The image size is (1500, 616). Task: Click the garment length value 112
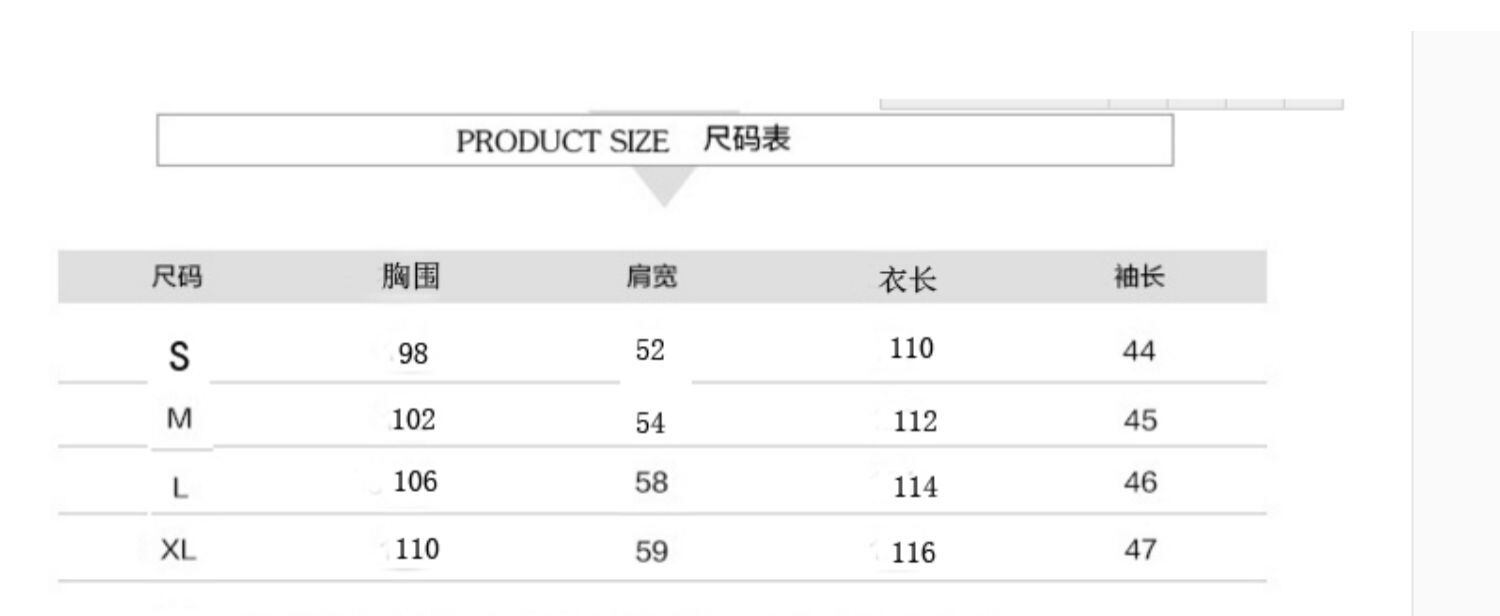coord(915,423)
